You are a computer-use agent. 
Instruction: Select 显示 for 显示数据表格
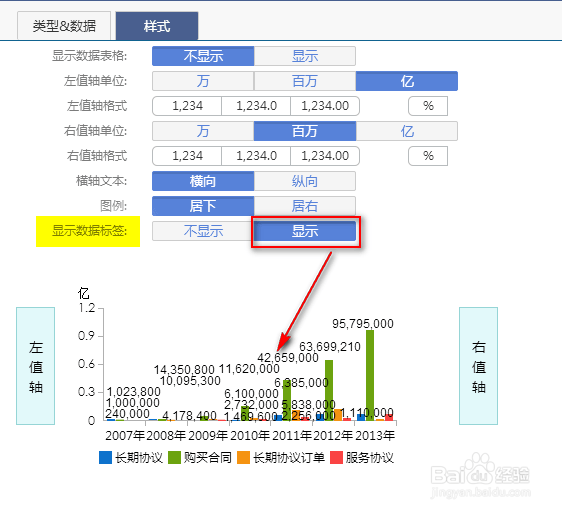click(305, 56)
